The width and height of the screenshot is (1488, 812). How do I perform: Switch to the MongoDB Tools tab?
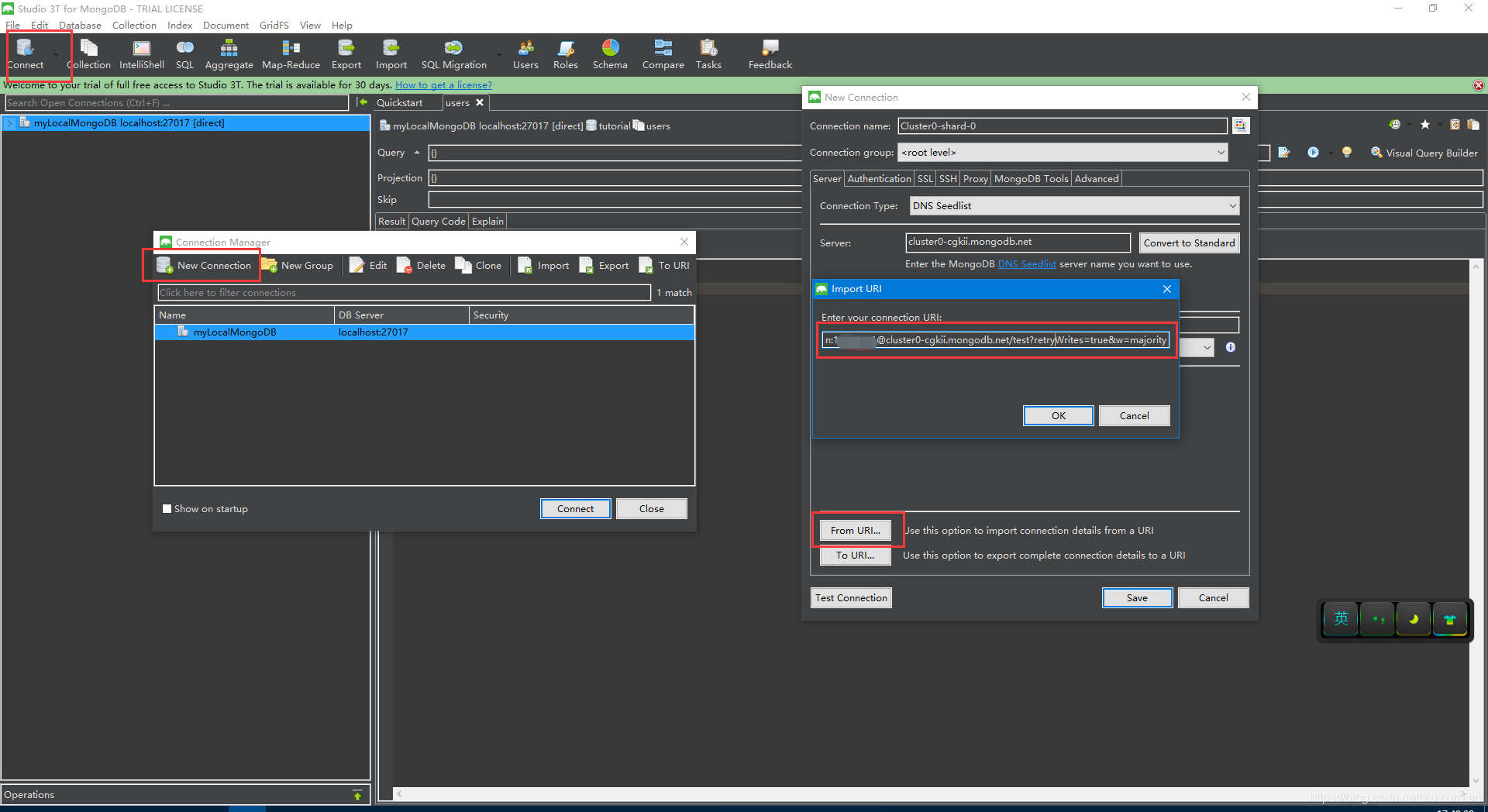point(1031,178)
